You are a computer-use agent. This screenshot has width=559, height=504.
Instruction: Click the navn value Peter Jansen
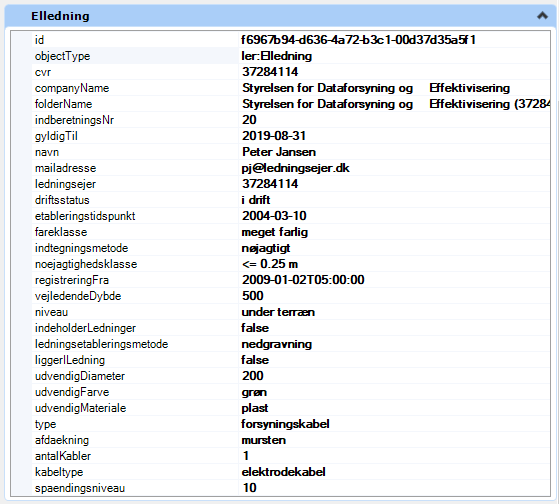279,152
